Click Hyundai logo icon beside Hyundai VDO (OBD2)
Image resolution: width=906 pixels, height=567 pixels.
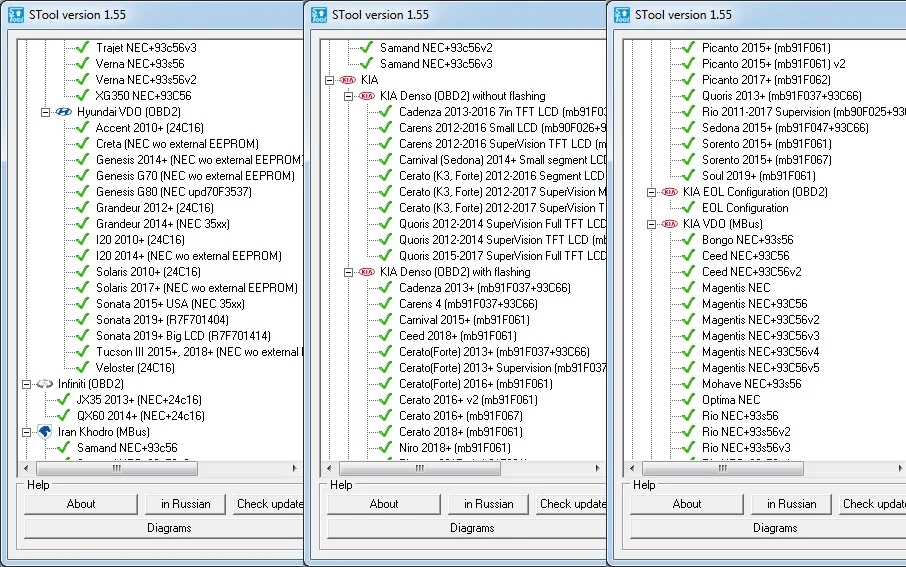pos(64,112)
